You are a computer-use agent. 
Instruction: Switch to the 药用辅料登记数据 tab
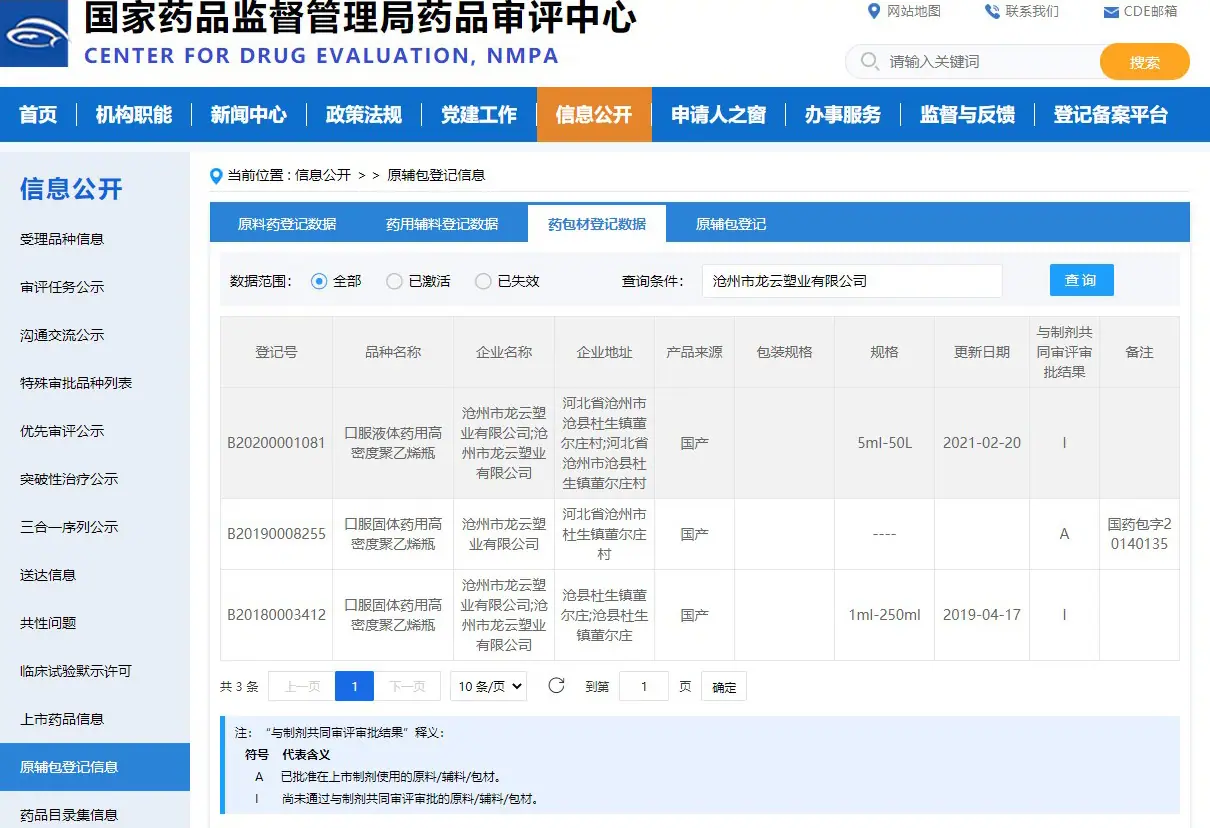click(x=442, y=224)
